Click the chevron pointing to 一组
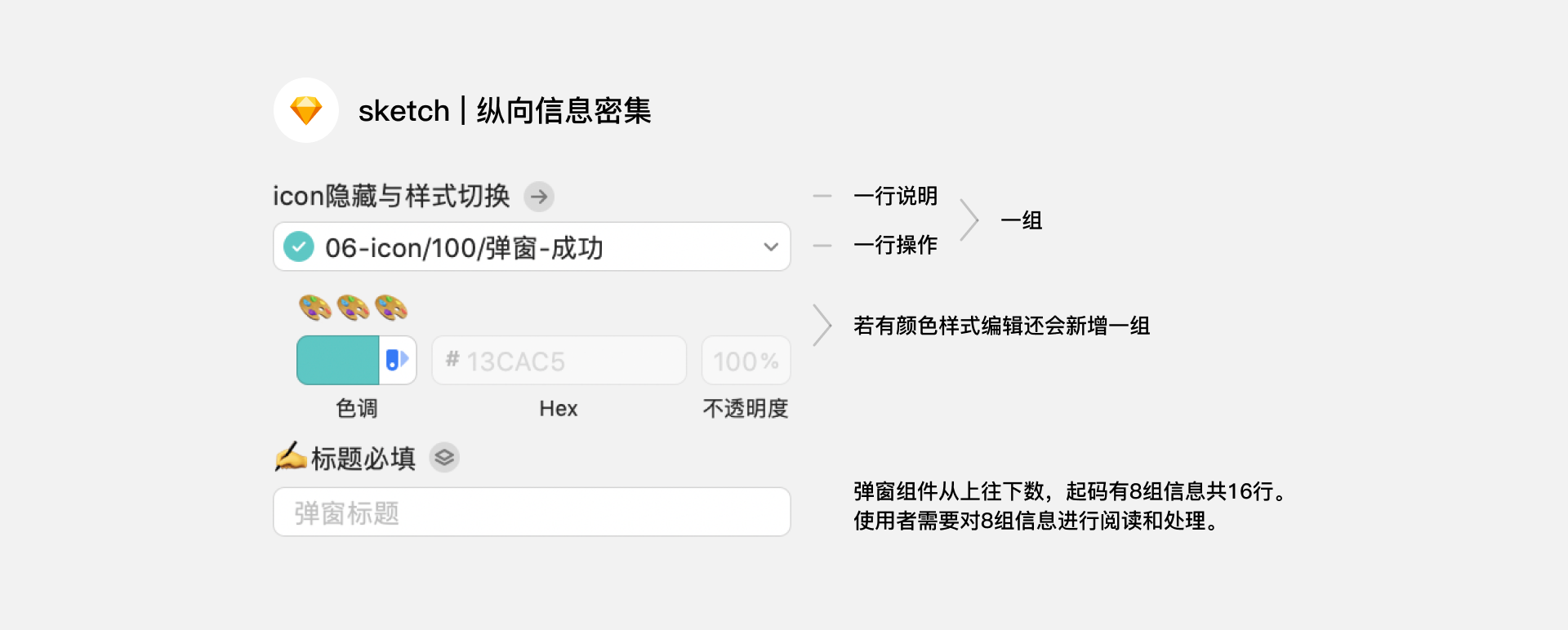 tap(969, 220)
